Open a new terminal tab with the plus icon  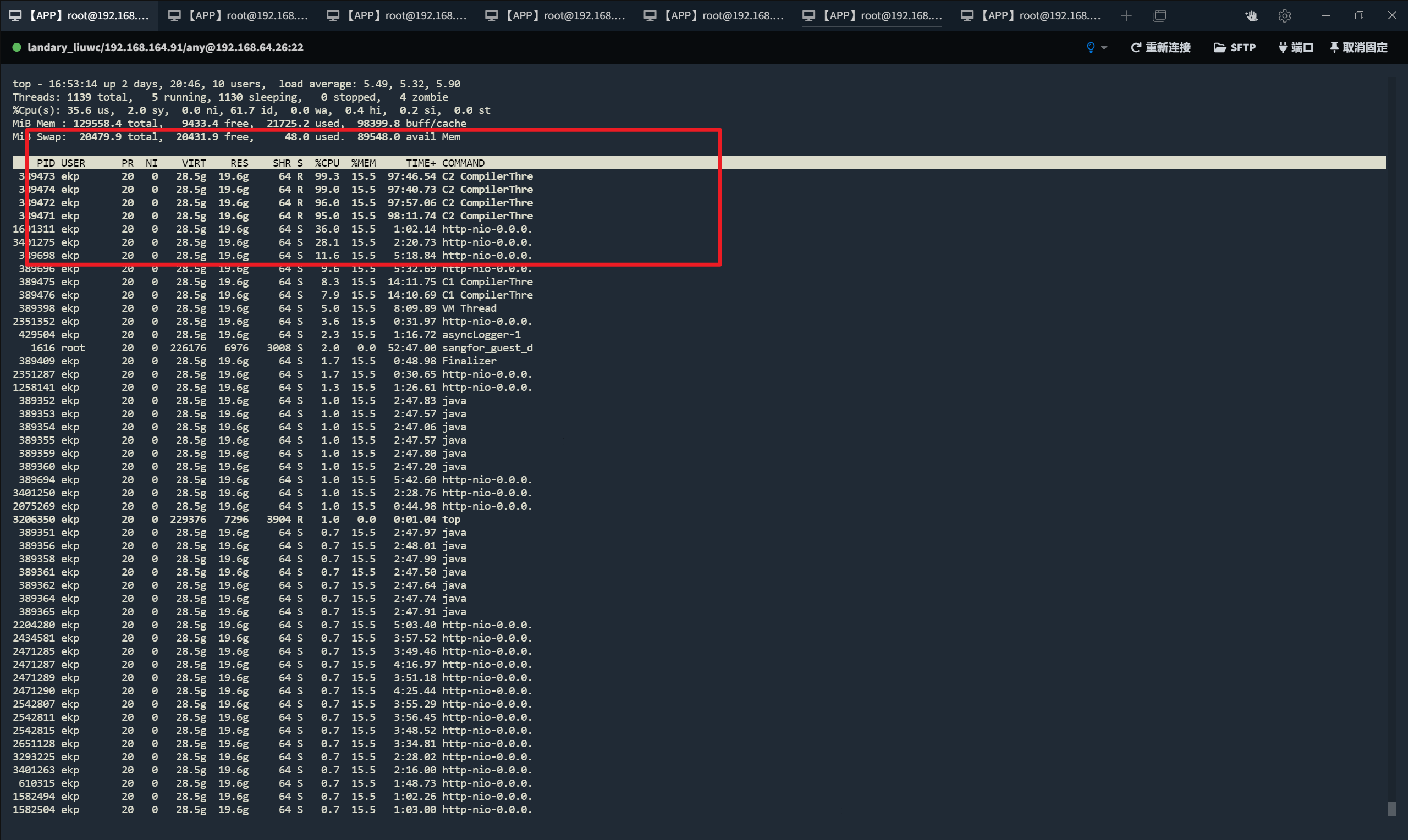(1126, 16)
